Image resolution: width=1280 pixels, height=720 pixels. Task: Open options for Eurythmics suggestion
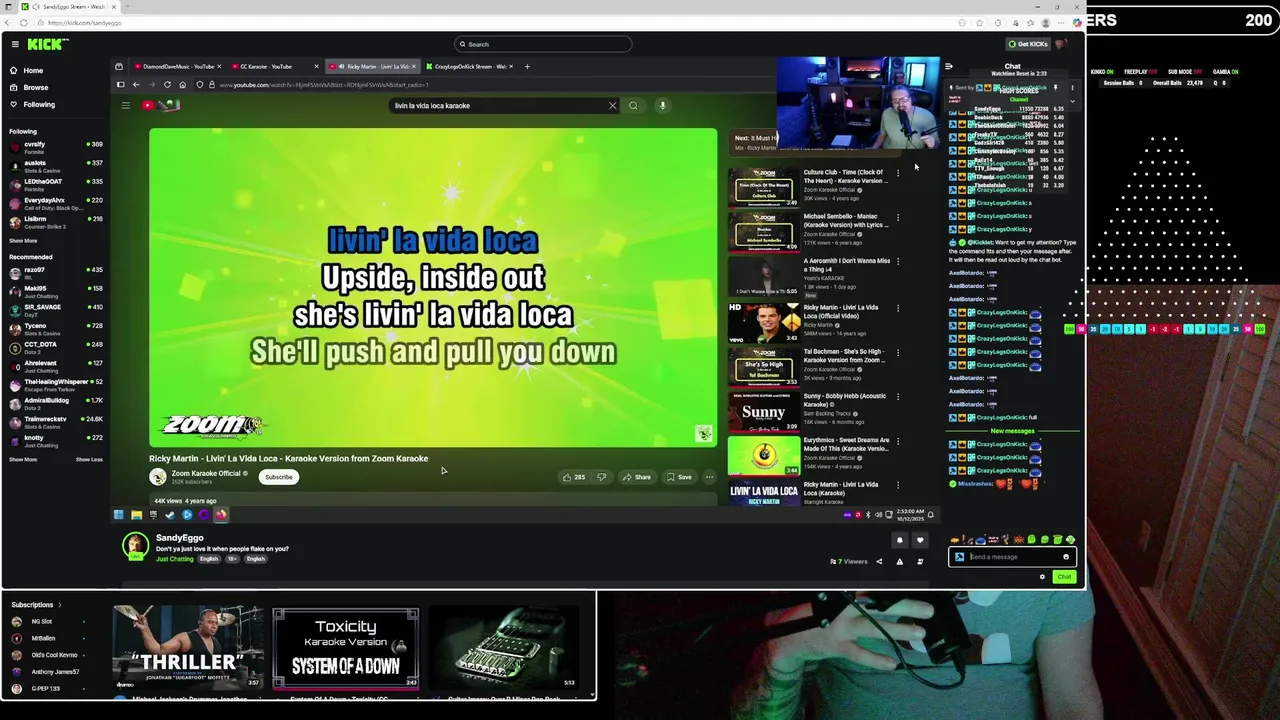pos(898,440)
